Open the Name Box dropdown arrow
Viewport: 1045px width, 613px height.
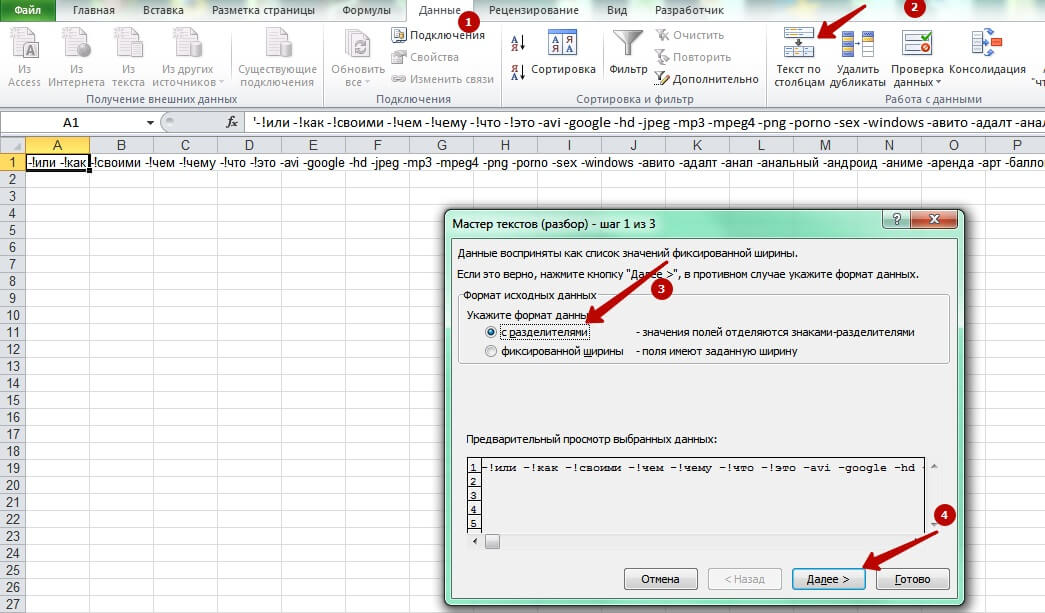coord(150,122)
